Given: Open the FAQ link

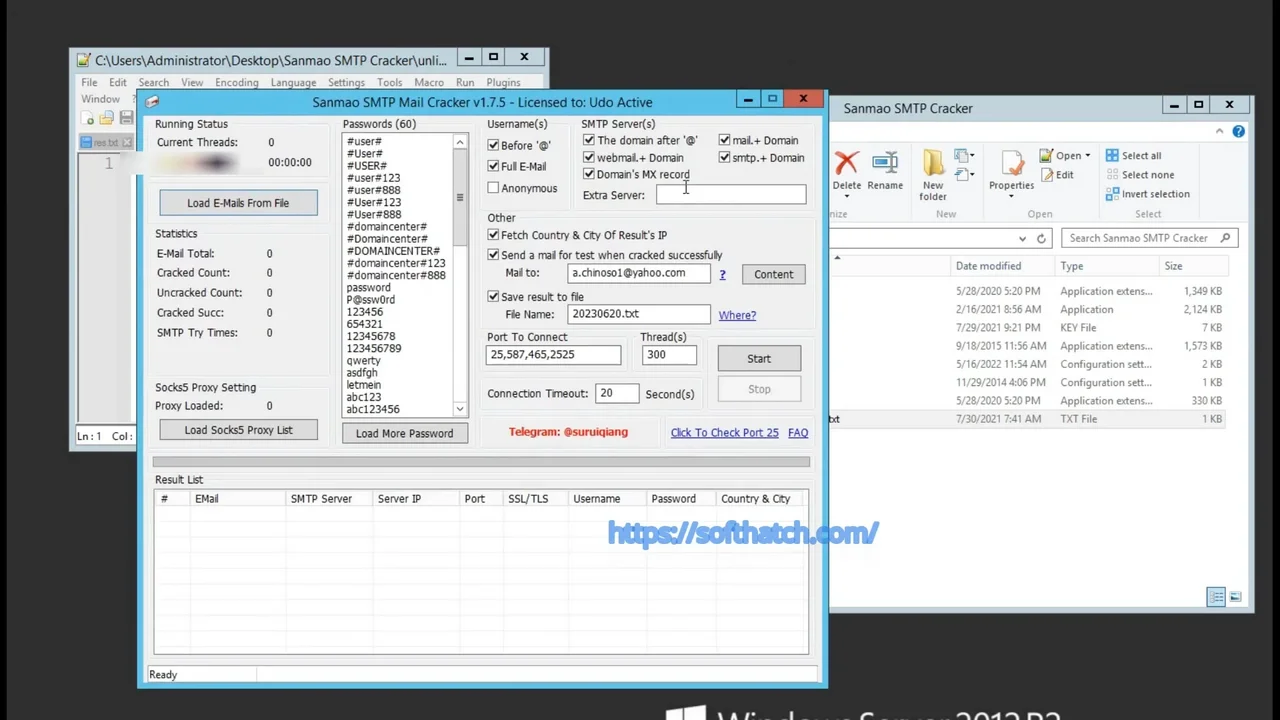Looking at the screenshot, I should [798, 432].
